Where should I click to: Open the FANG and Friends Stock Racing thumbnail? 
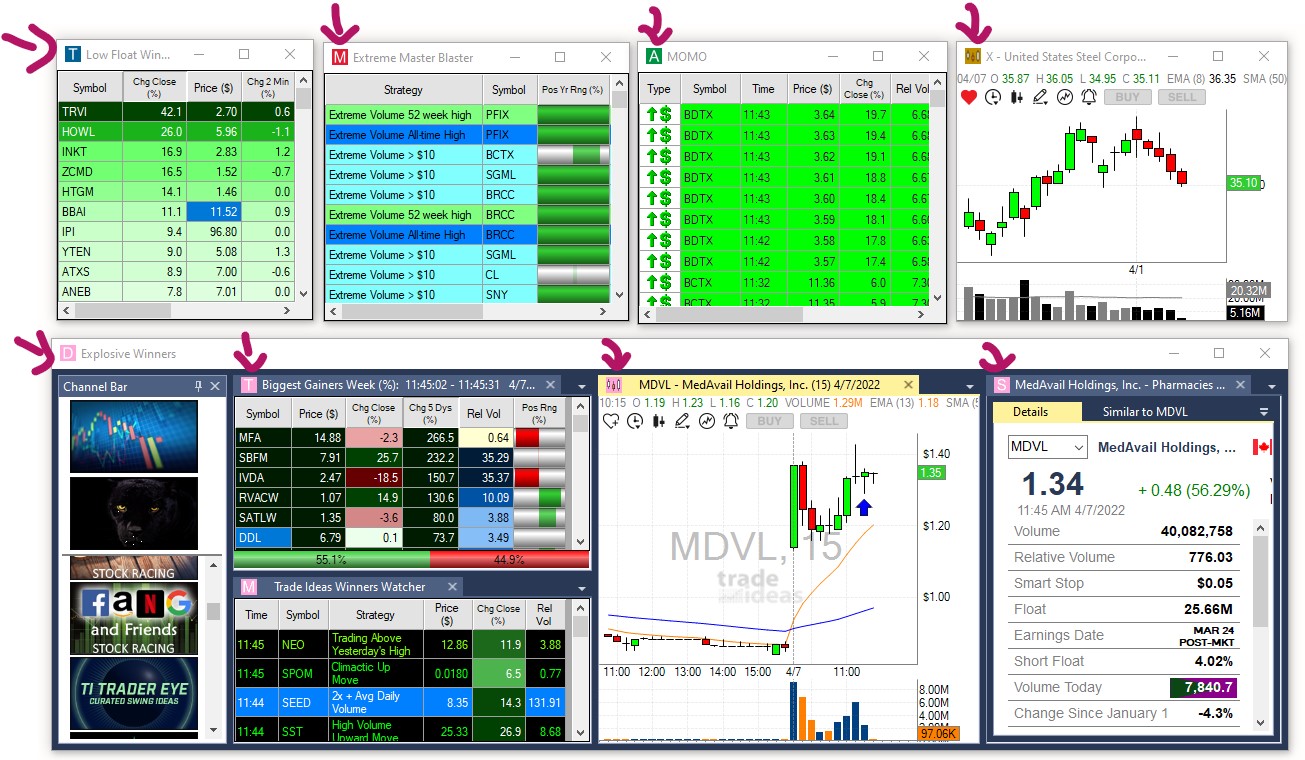134,619
